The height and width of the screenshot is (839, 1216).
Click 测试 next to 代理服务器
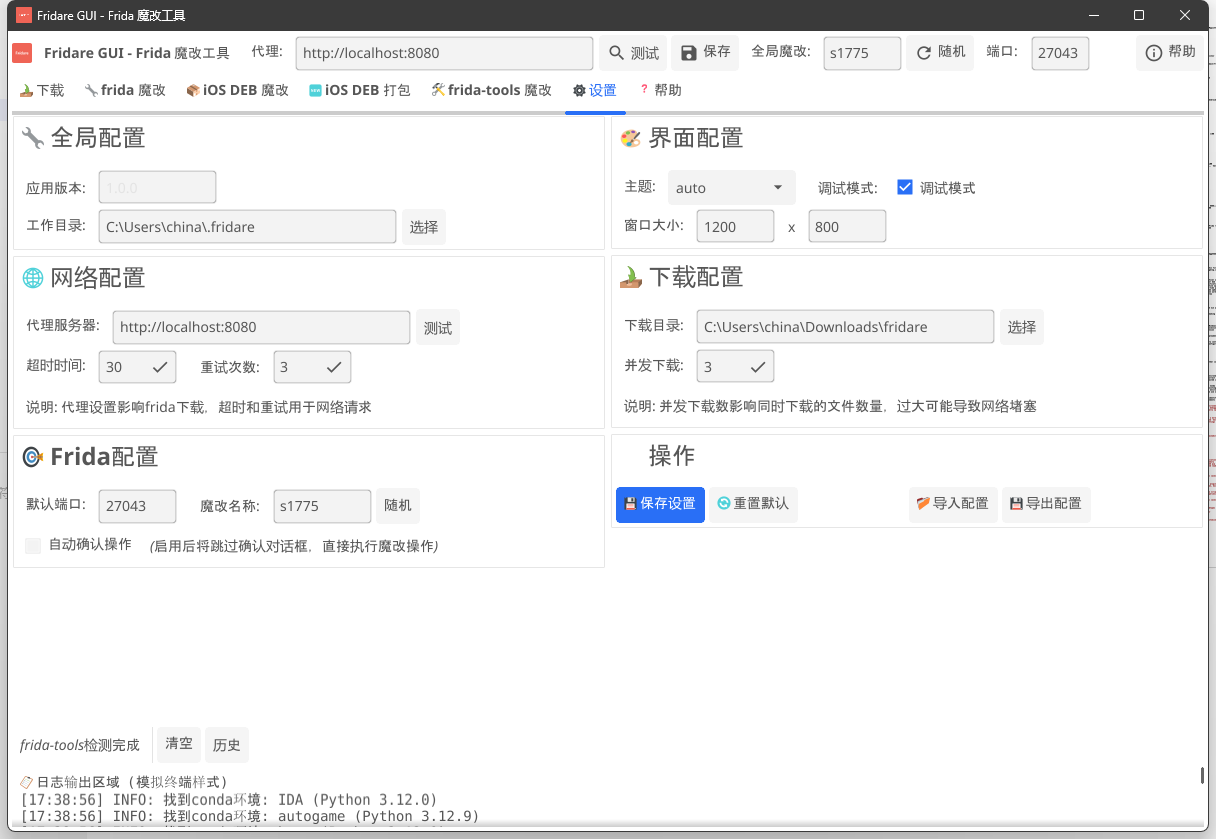tap(438, 328)
